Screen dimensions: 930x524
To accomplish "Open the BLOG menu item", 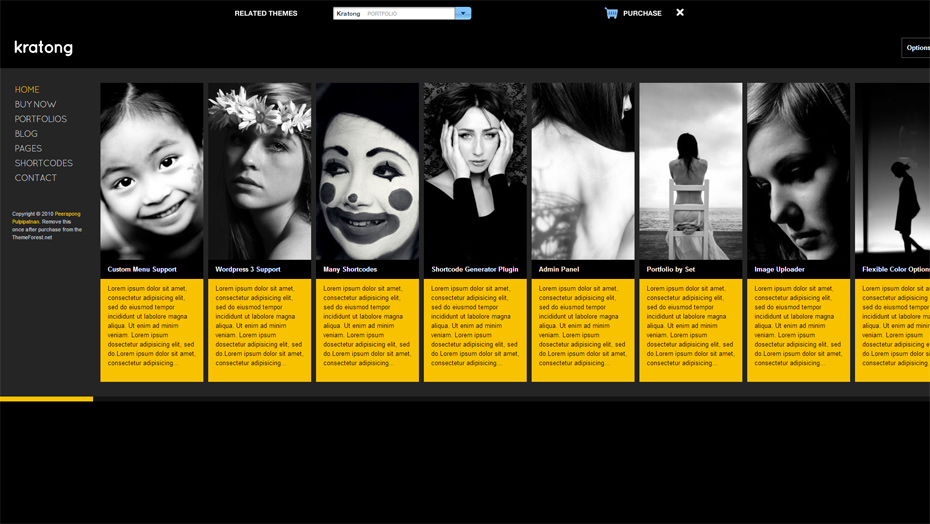I will (26, 134).
